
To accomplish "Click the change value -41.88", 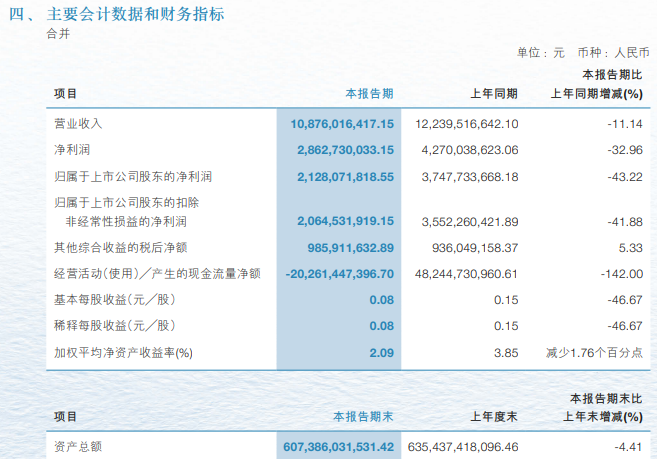I will pyautogui.click(x=625, y=221).
